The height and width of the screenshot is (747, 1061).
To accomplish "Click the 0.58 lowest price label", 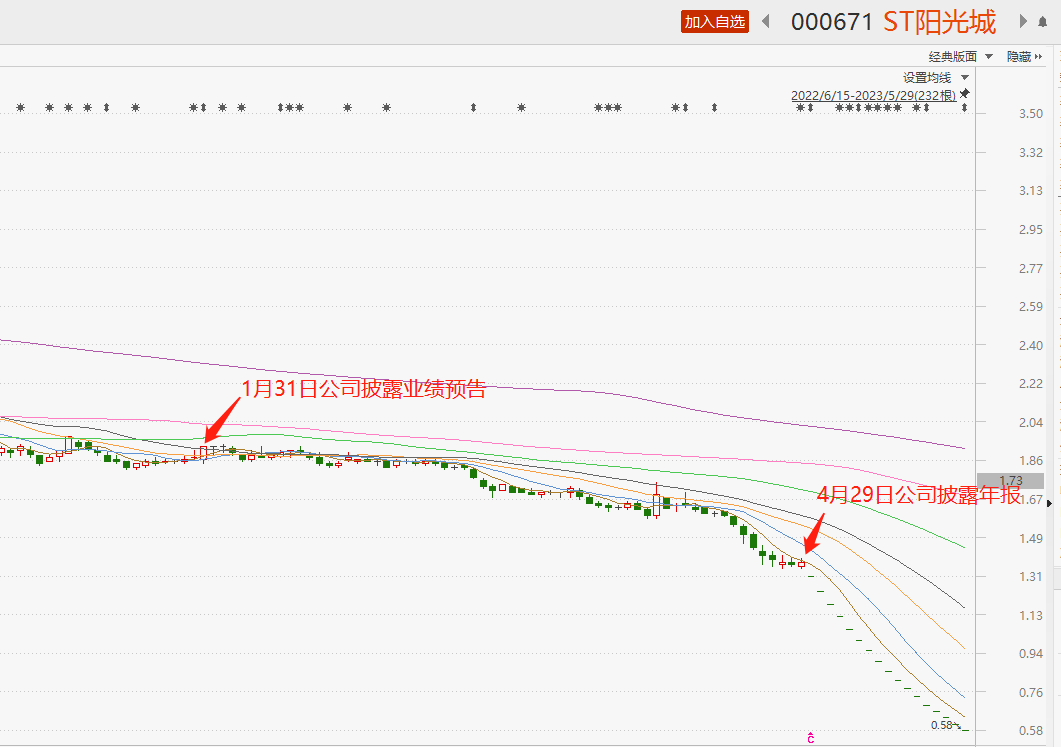I will 940,725.
